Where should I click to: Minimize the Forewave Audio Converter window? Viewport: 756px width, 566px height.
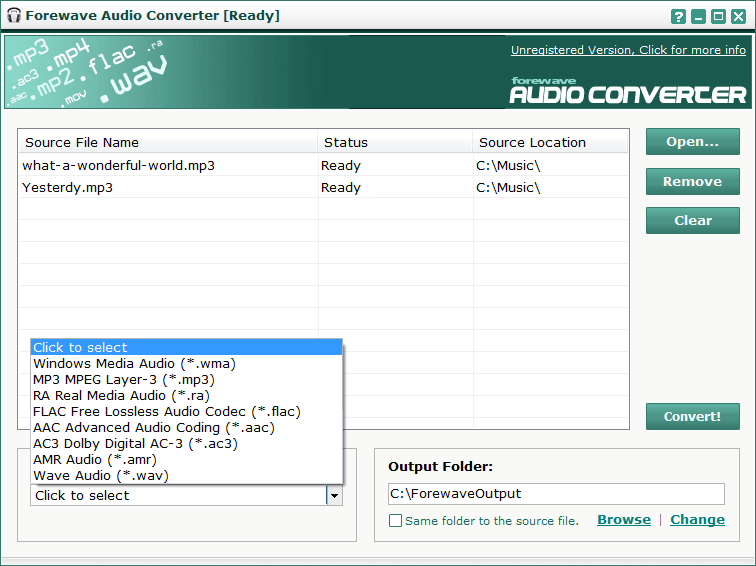[x=698, y=17]
